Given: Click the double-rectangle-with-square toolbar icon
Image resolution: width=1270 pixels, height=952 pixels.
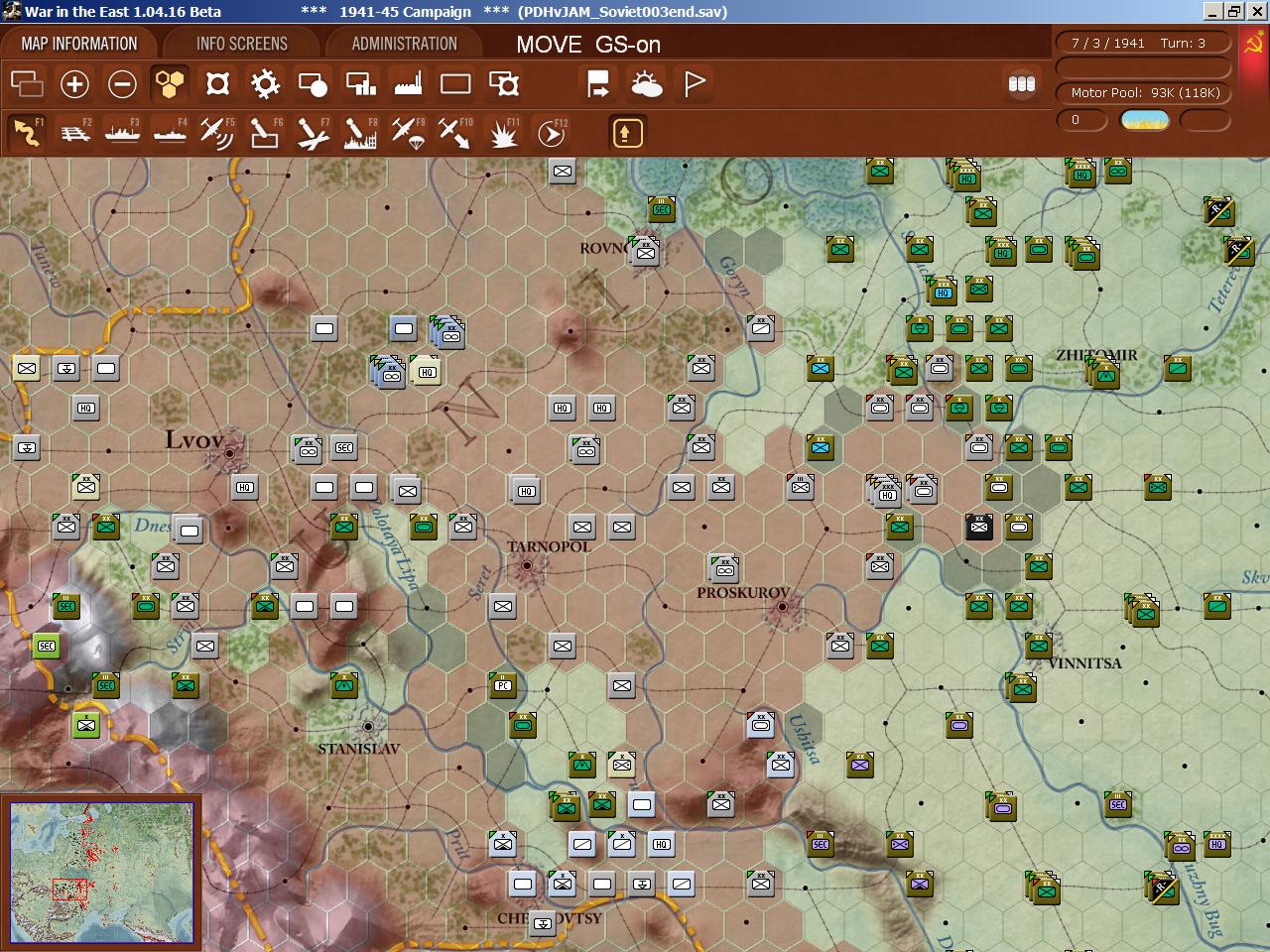Looking at the screenshot, I should [x=504, y=84].
